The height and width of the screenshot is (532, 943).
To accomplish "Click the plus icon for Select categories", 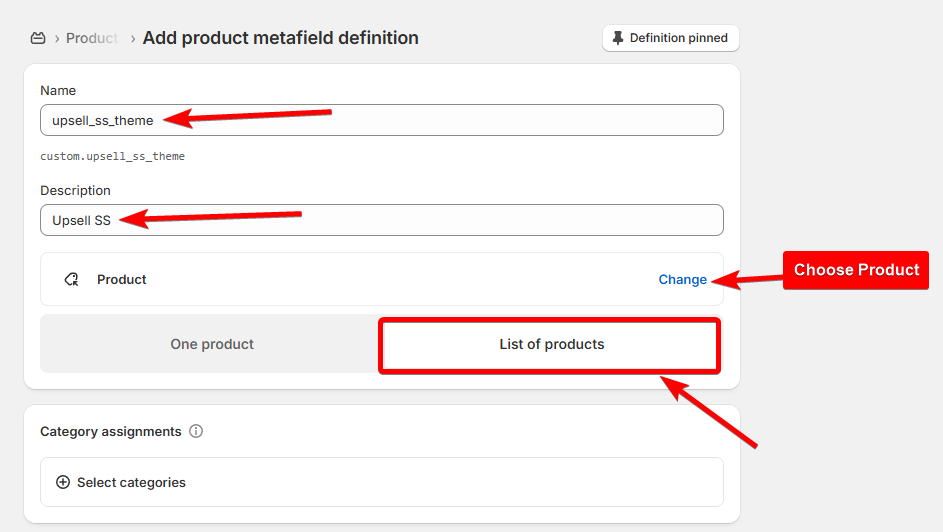I will click(x=63, y=482).
